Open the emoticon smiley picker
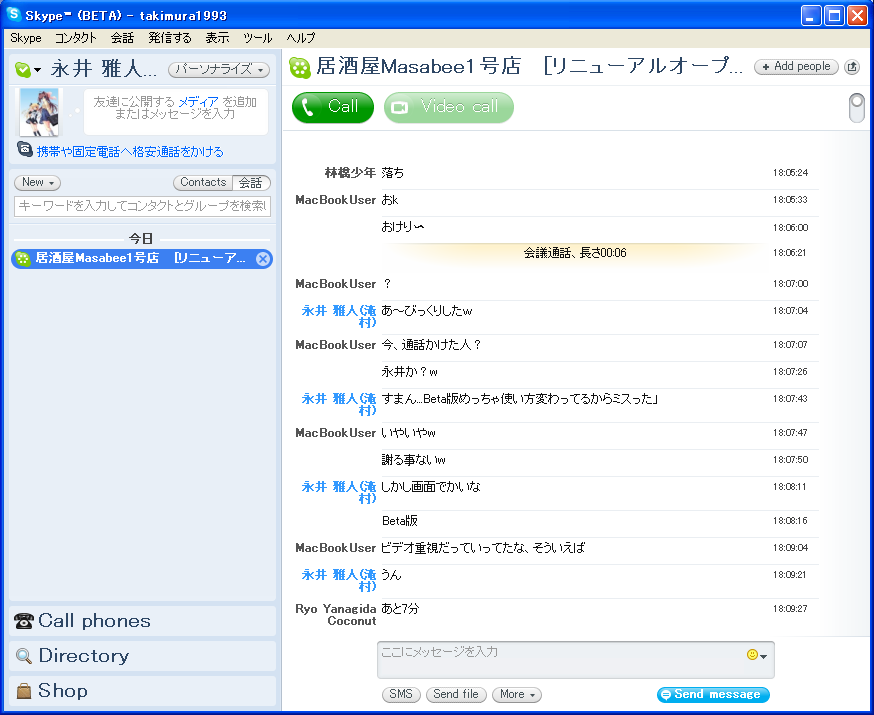This screenshot has height=715, width=874. tap(756, 655)
